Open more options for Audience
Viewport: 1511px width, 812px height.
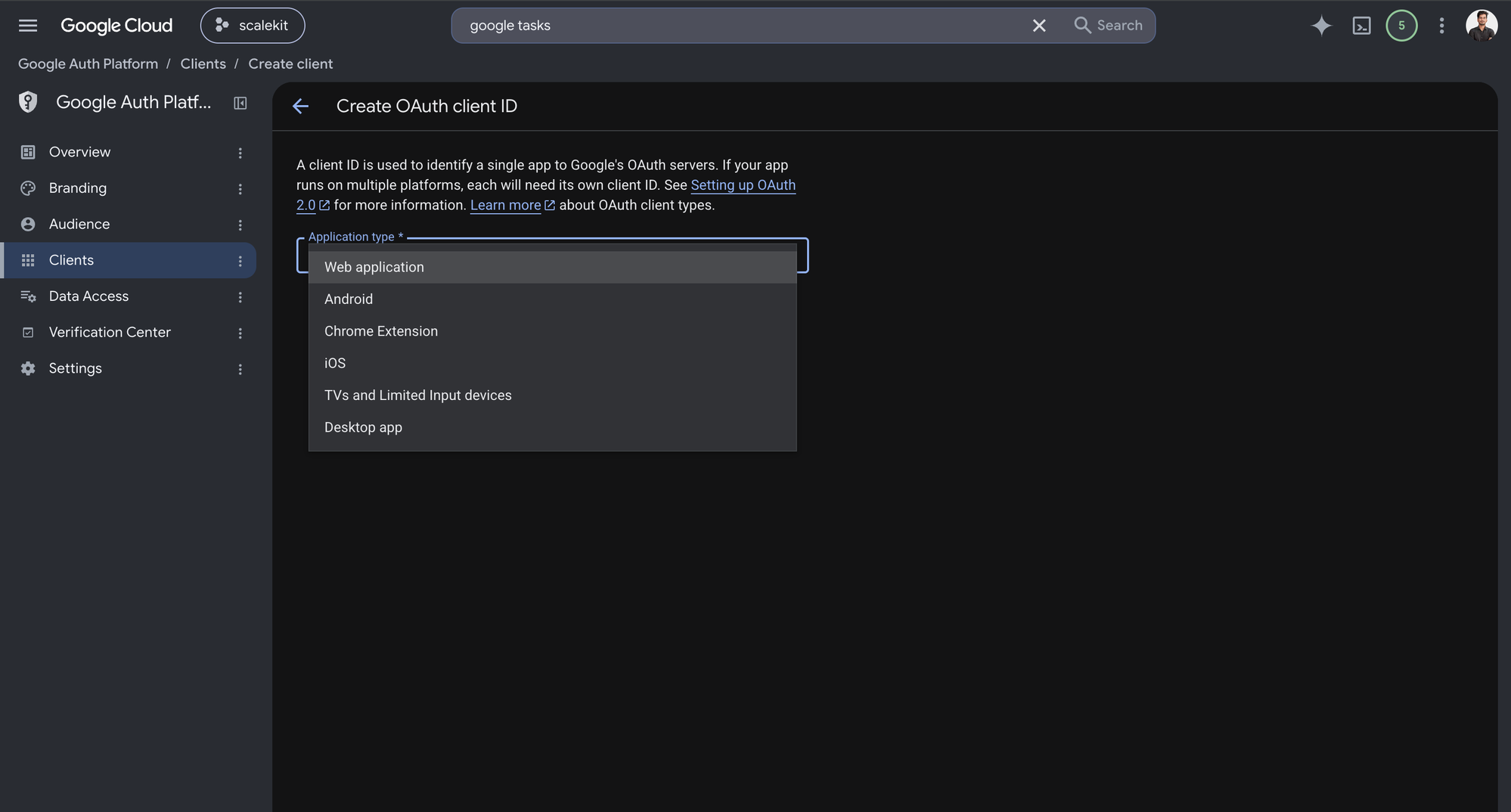(240, 225)
